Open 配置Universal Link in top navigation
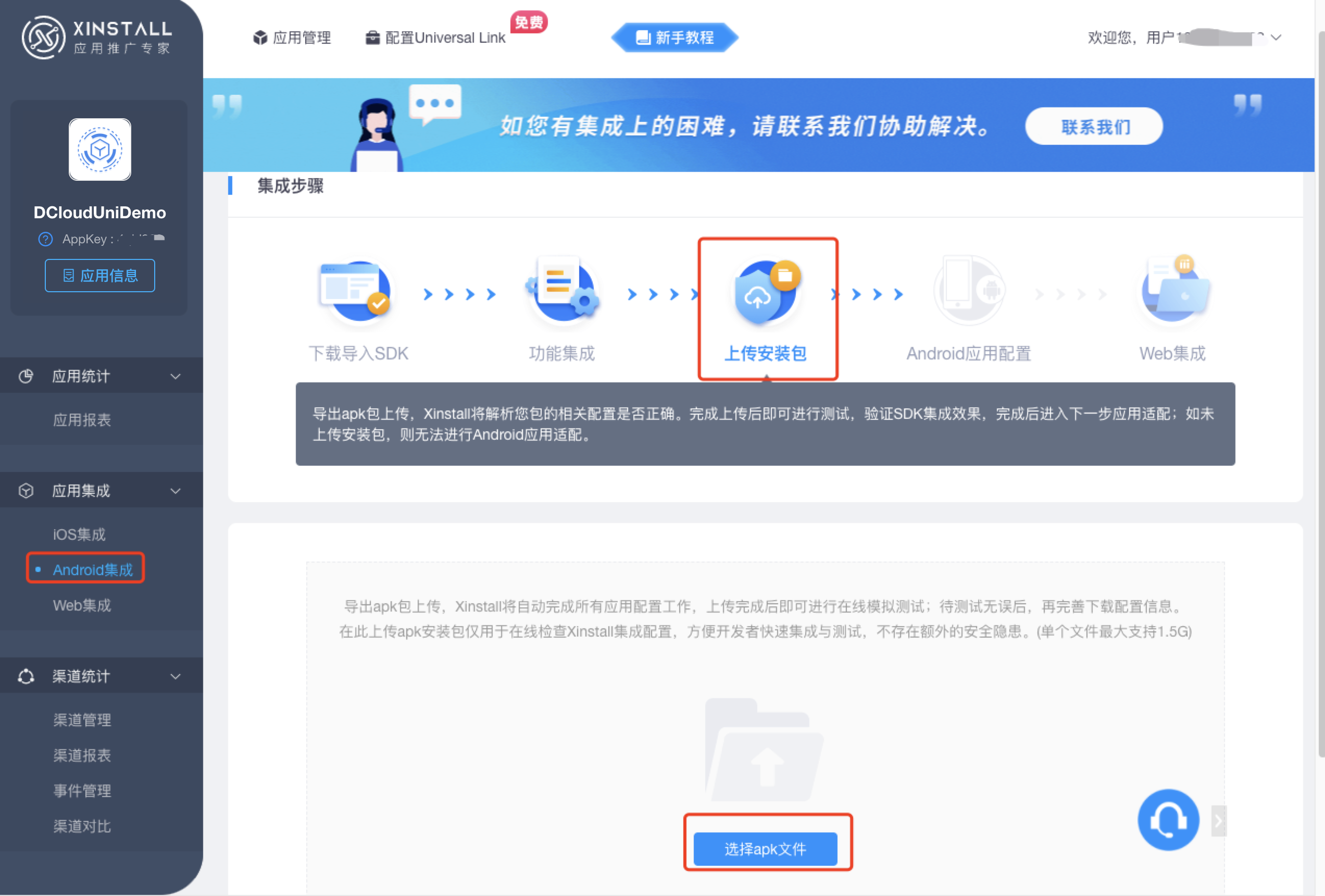The width and height of the screenshot is (1325, 896). coord(445,38)
